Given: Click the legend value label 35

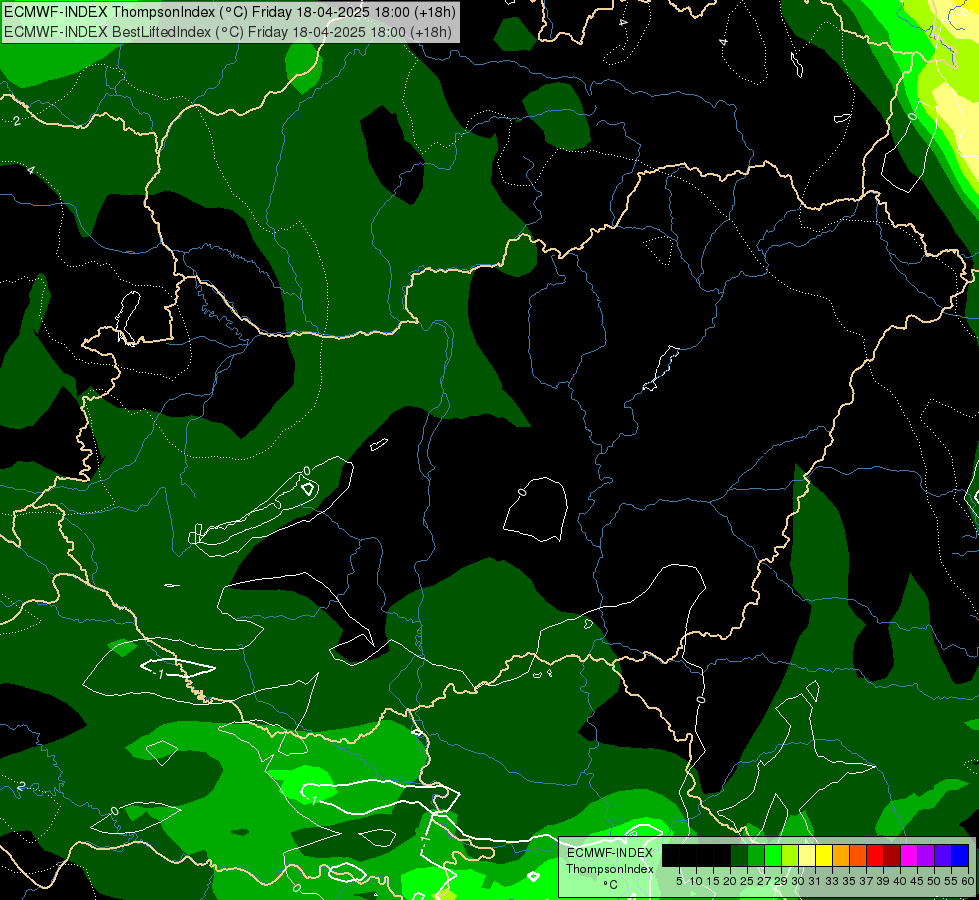Looking at the screenshot, I should pyautogui.click(x=849, y=881).
